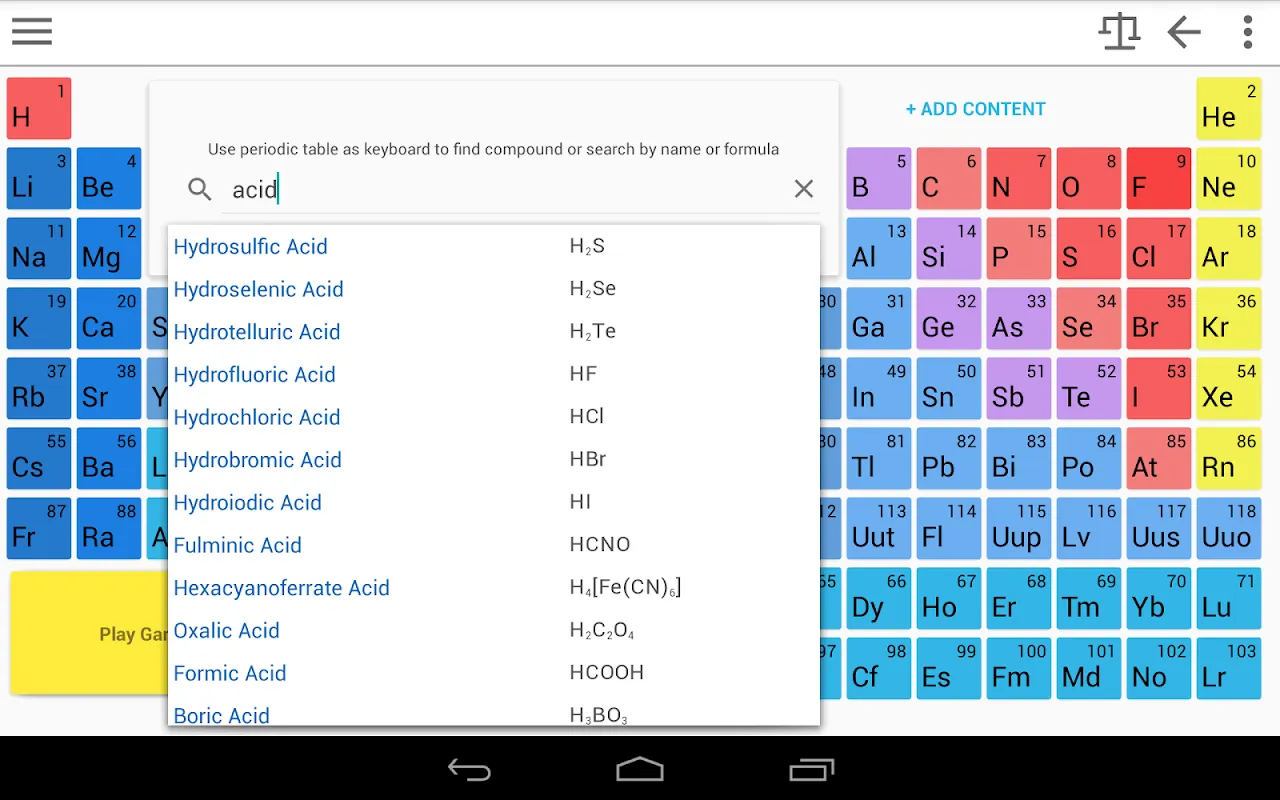This screenshot has height=800, width=1280.
Task: Tap the red Hydrogen element tile
Action: (39, 109)
